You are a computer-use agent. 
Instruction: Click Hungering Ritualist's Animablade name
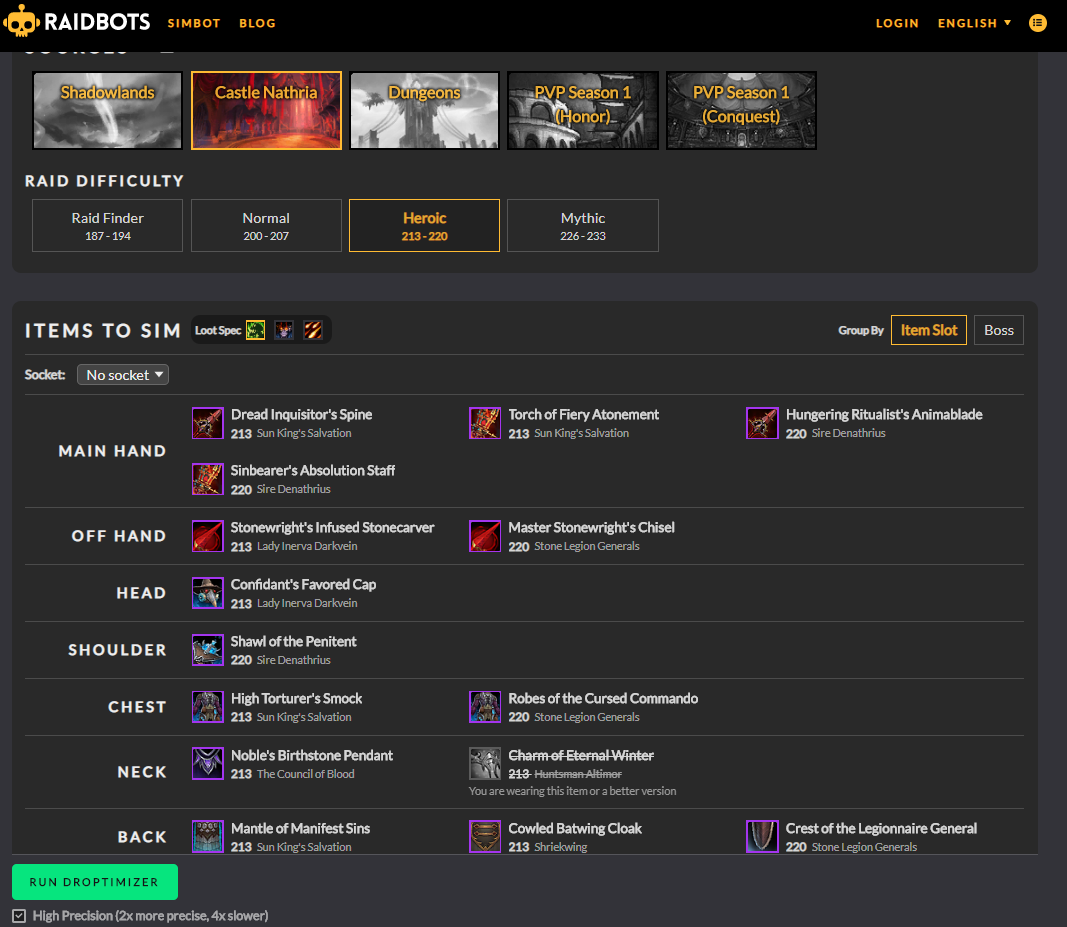tap(884, 414)
